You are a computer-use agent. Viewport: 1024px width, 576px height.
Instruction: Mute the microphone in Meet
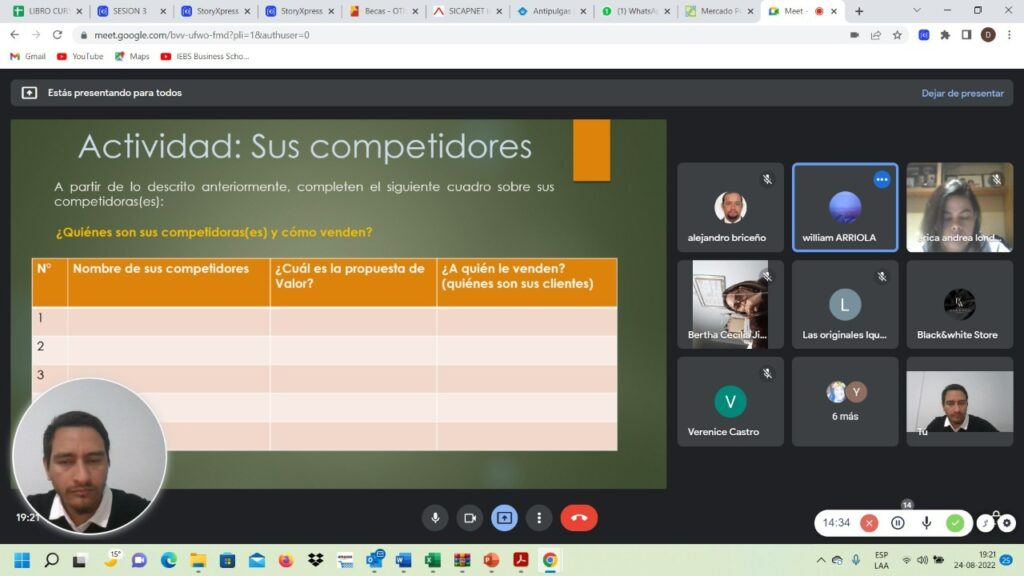tap(434, 517)
